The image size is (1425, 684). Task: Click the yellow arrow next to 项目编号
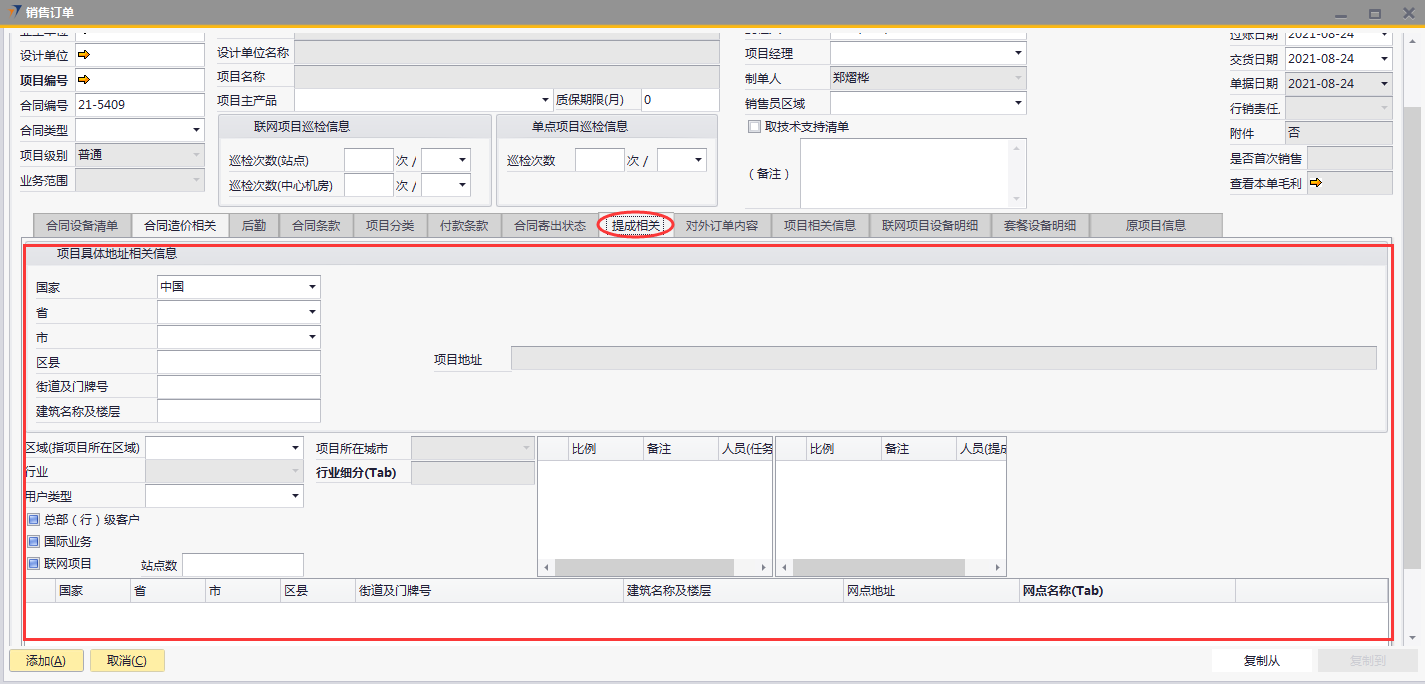pos(84,80)
